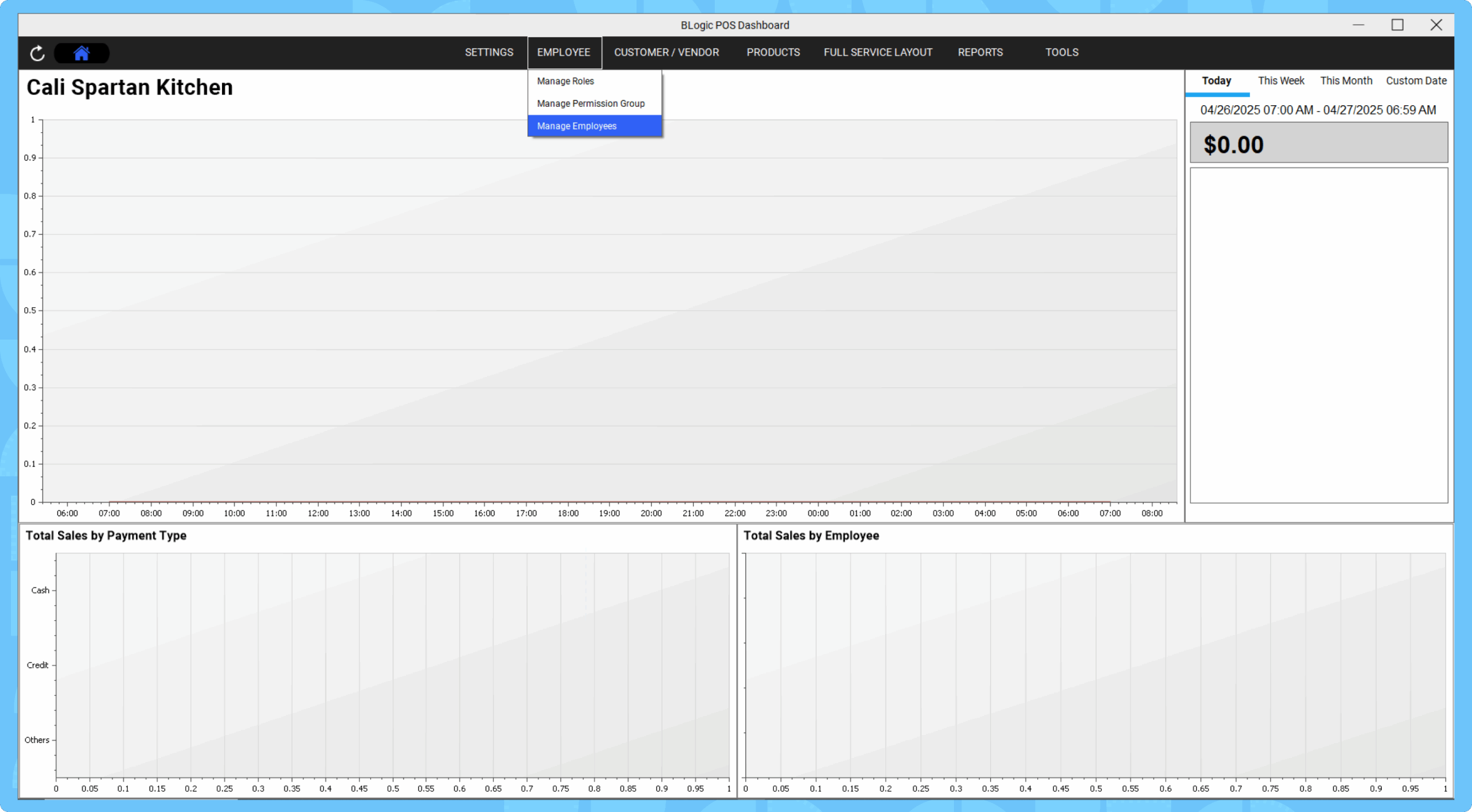Viewport: 1472px width, 812px height.
Task: Collapse the EMPLOYEE menu
Action: click(564, 52)
